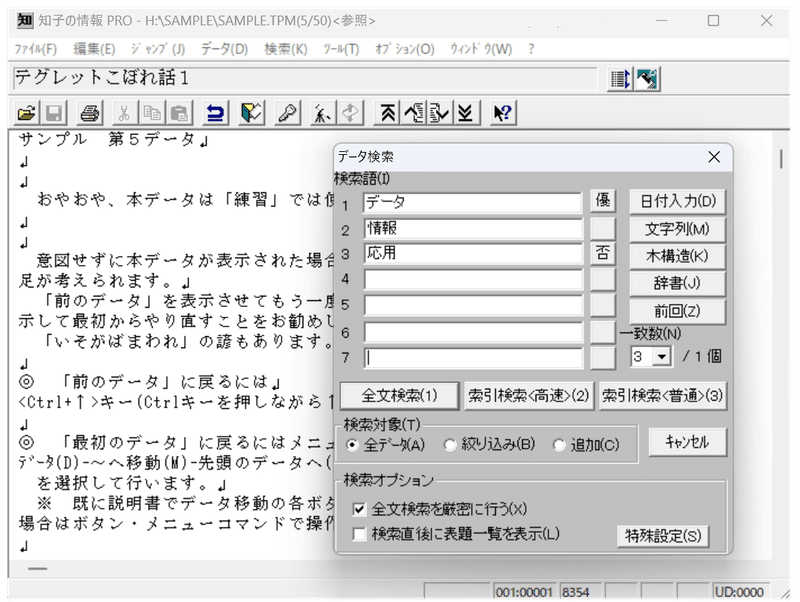
Task: Click the open book icon in toolbar
Action: tap(252, 113)
